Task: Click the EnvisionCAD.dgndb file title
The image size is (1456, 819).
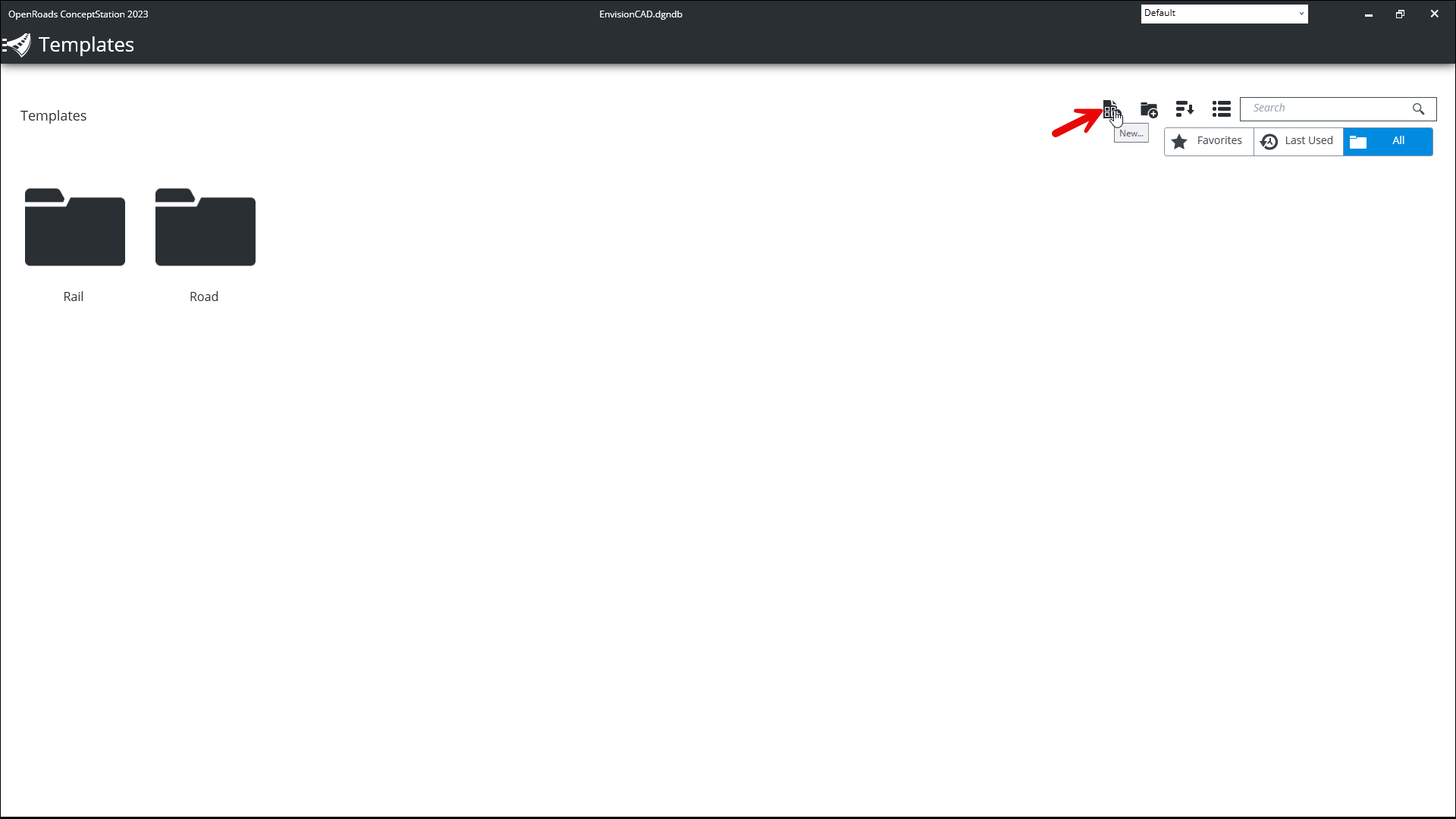Action: (641, 14)
